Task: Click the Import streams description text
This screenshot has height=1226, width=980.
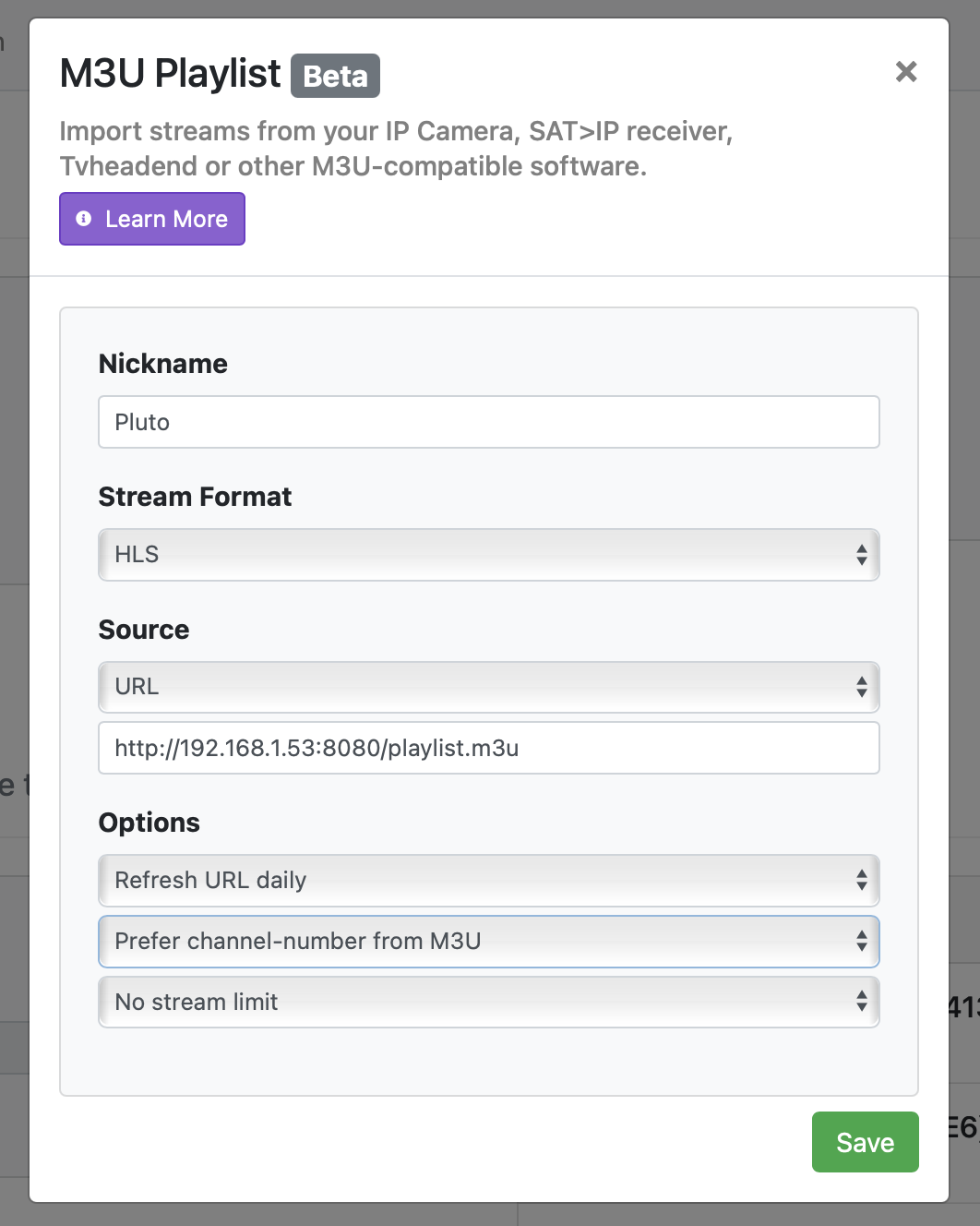Action: [396, 149]
